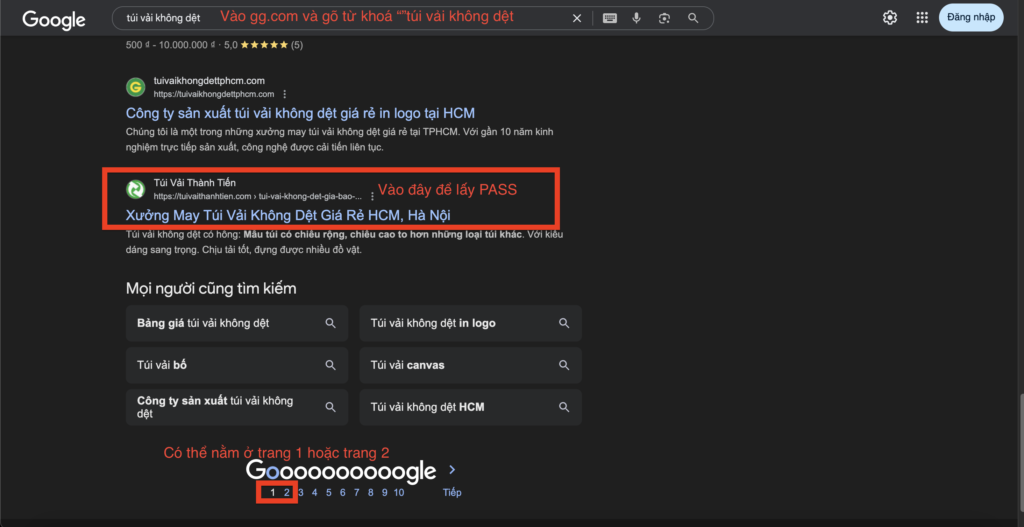This screenshot has width=1024, height=527.
Task: Go to results page 4
Action: pos(314,492)
